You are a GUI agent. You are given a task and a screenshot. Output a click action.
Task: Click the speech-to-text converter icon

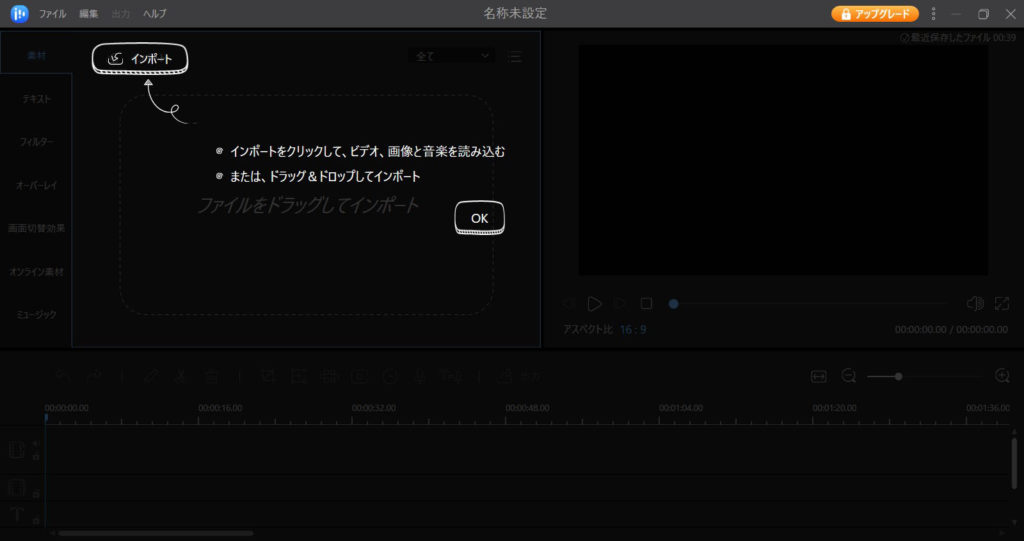[449, 376]
